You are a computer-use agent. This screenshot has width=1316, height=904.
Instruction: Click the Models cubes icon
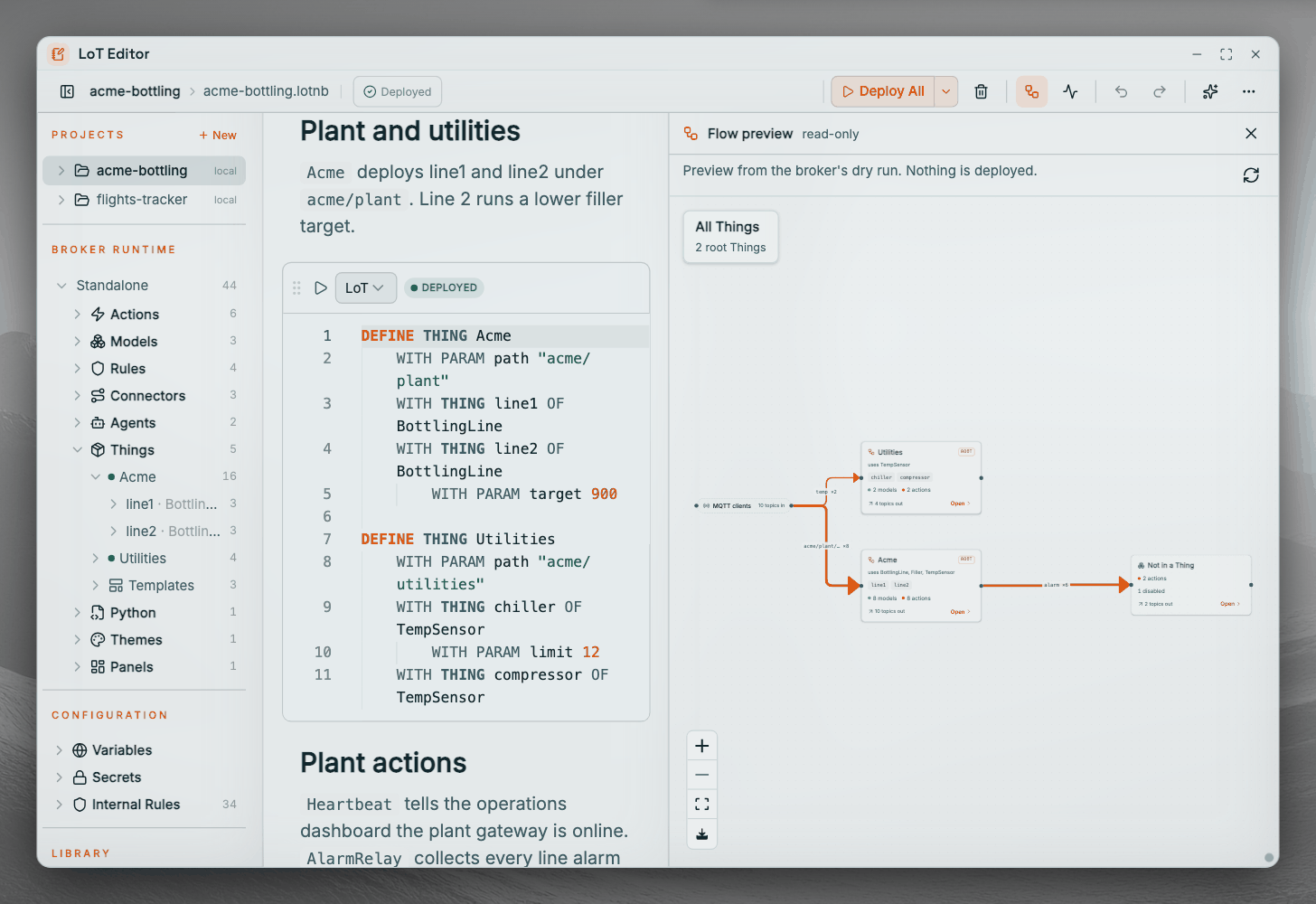[x=98, y=342]
